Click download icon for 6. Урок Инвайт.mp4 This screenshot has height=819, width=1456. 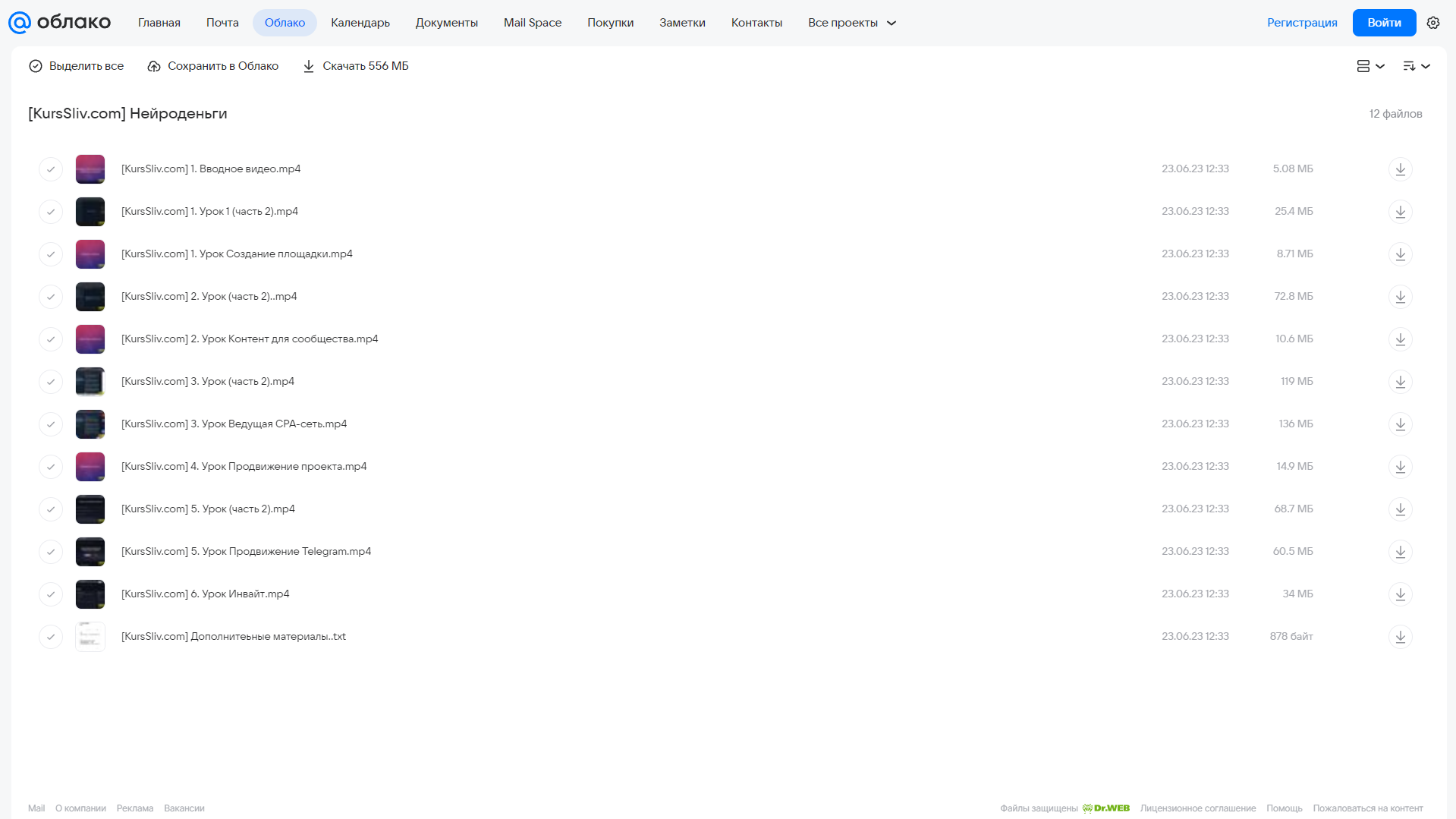1400,594
